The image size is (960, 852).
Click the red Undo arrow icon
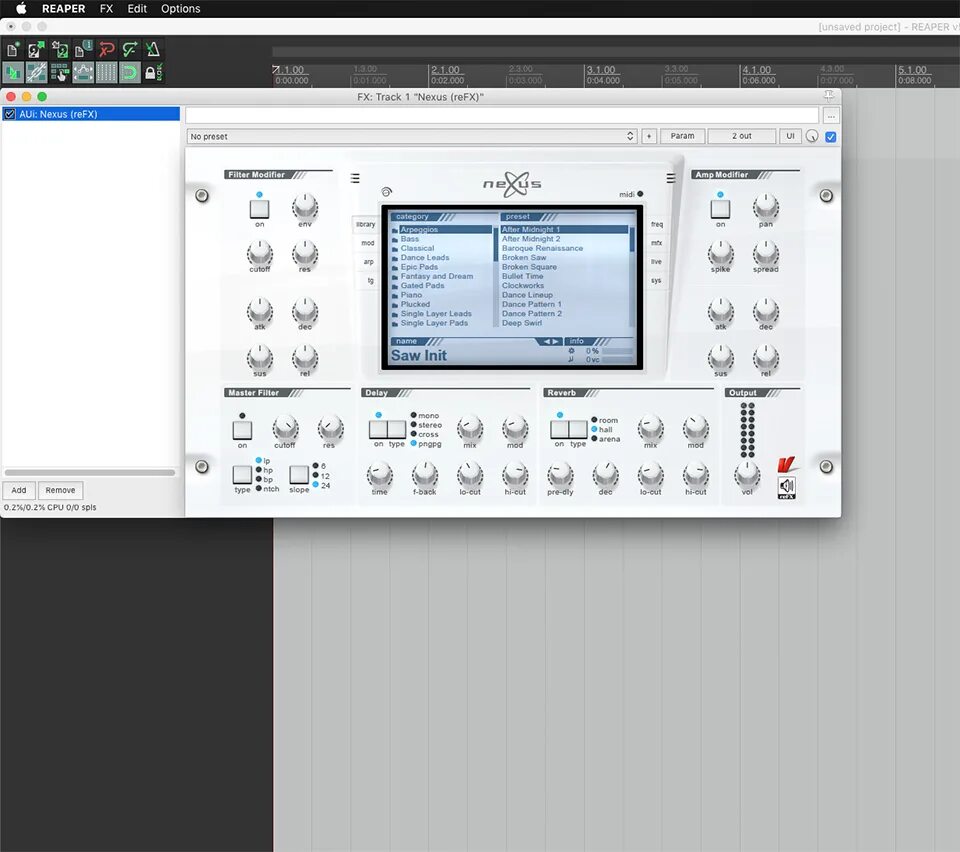click(x=106, y=50)
